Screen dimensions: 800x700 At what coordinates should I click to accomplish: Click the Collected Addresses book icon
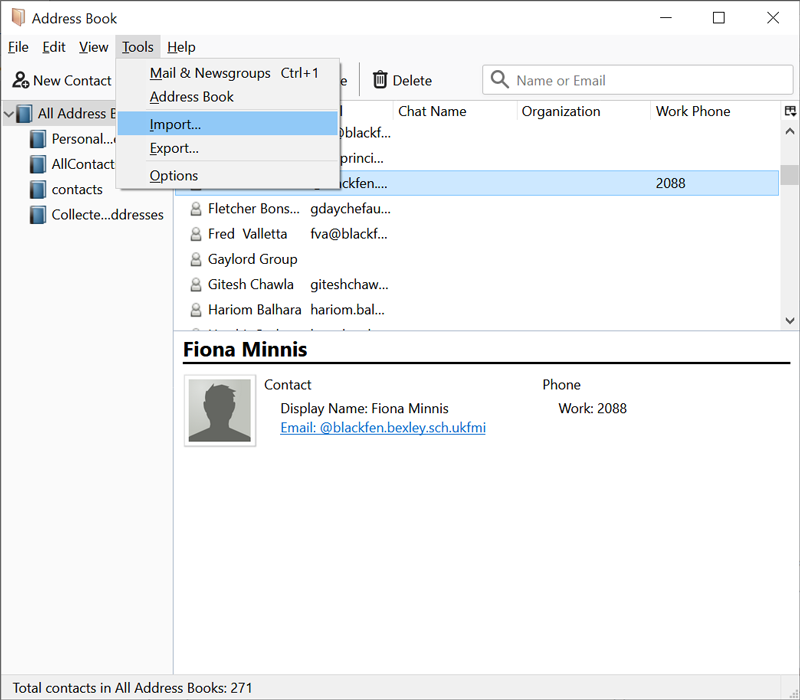click(x=38, y=214)
